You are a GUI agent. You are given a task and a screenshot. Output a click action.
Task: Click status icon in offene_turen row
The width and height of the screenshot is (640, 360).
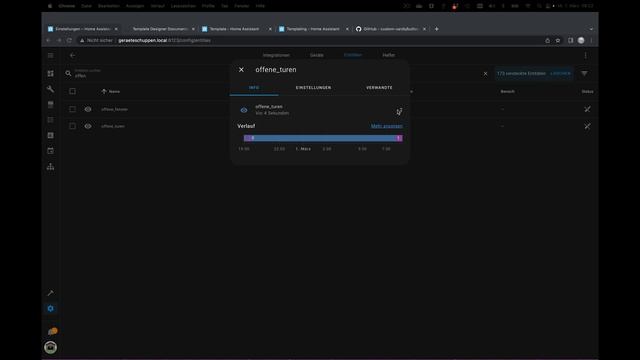coord(587,127)
